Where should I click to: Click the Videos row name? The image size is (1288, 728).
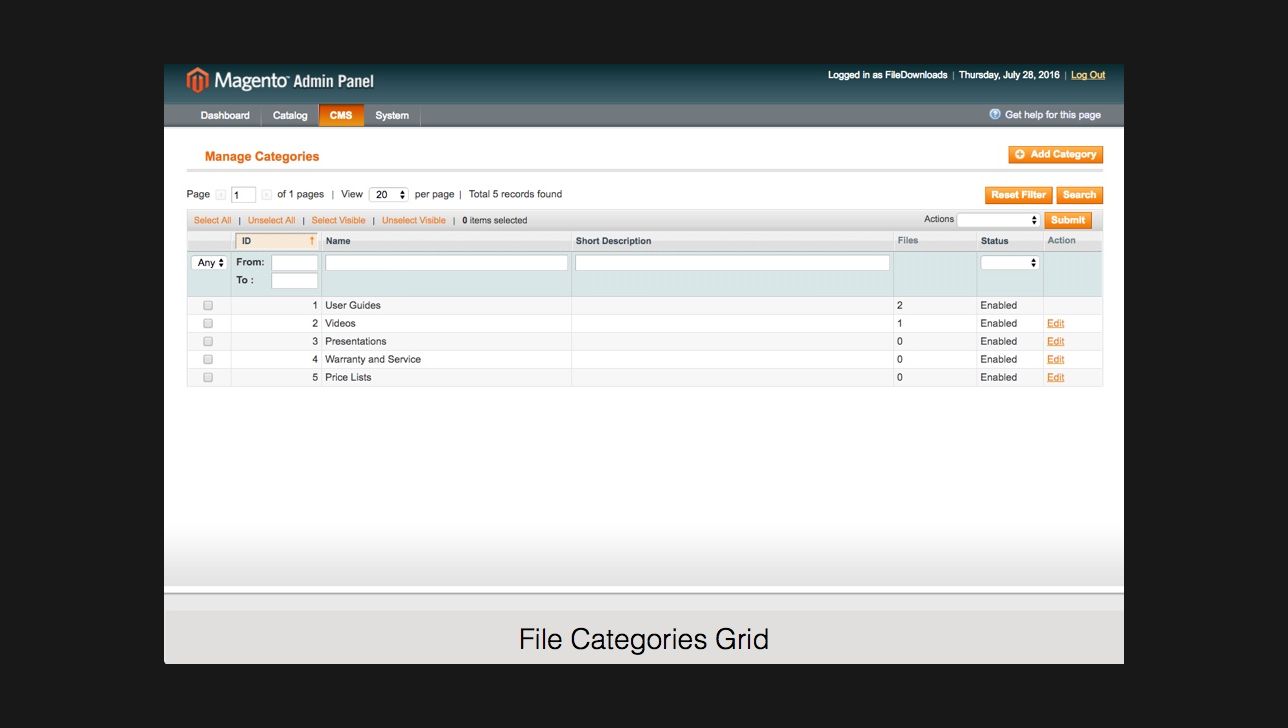click(x=340, y=323)
